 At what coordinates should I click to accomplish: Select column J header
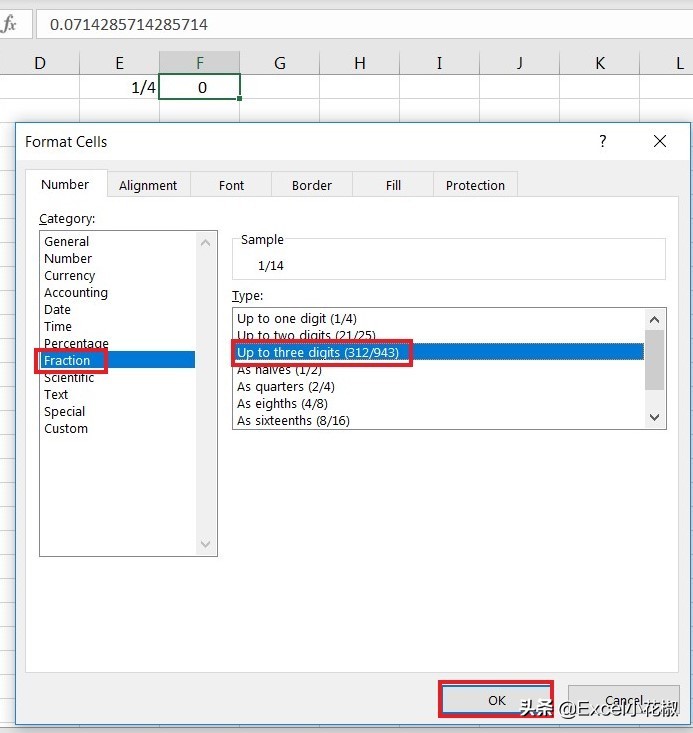click(x=520, y=63)
